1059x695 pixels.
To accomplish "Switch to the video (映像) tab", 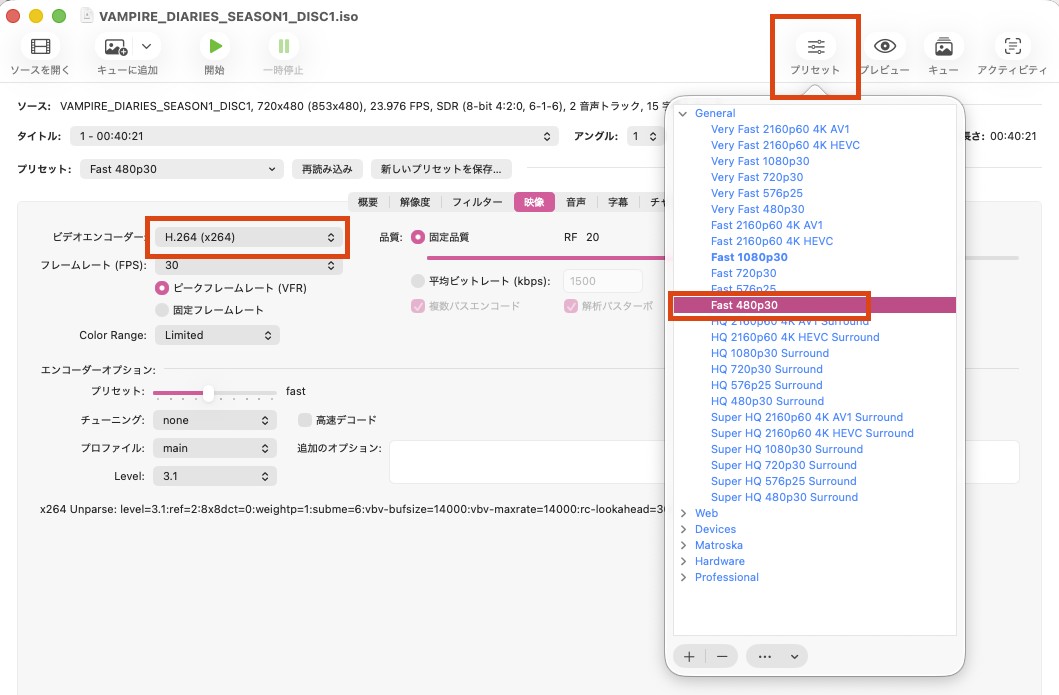I will click(x=534, y=202).
